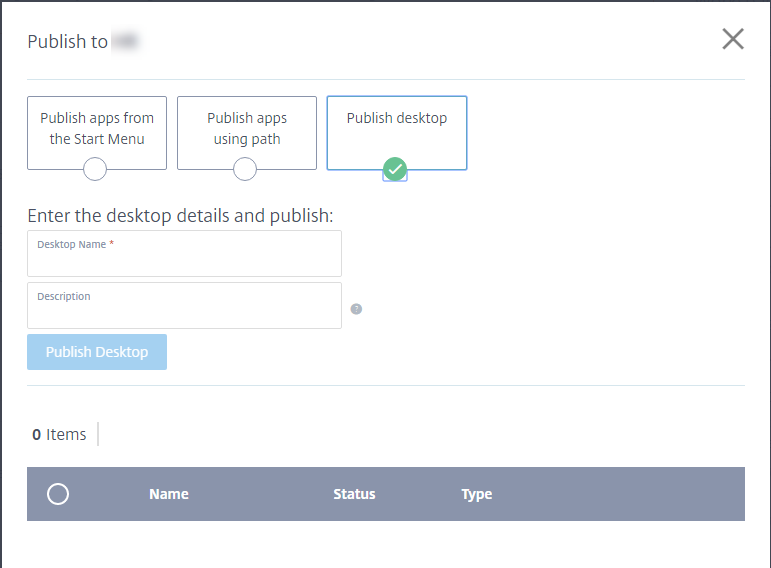
Task: Close the Publish dialog with X
Action: pyautogui.click(x=733, y=39)
